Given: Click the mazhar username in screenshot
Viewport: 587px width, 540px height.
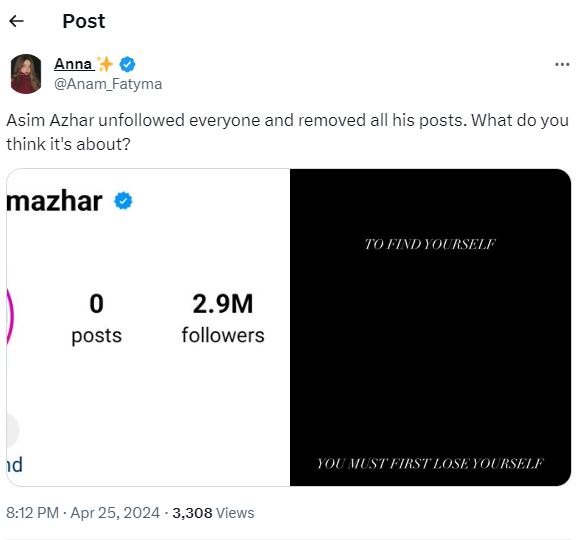Looking at the screenshot, I should (x=54, y=201).
